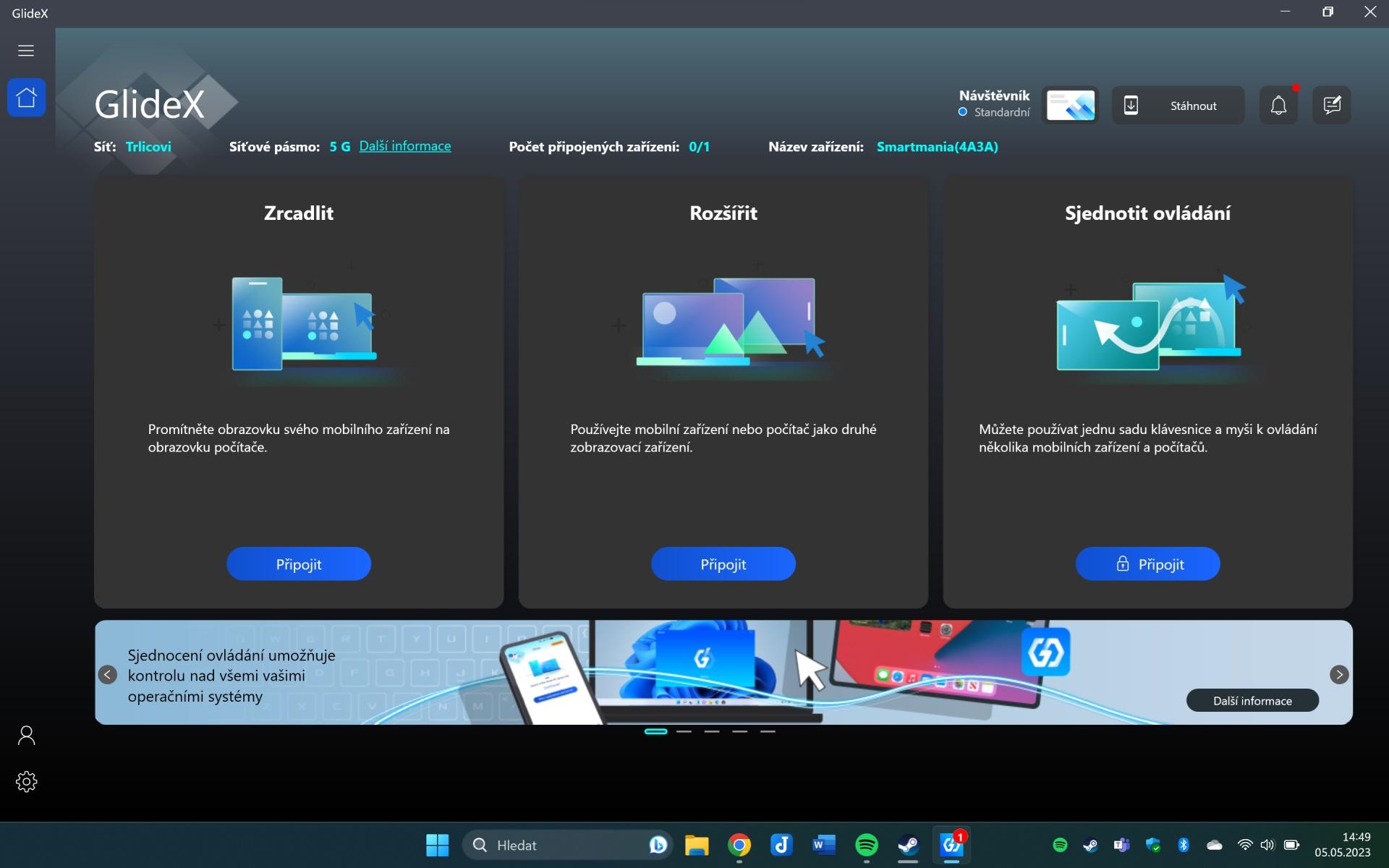Open volume speaker tray icon
This screenshot has height=868, width=1389.
tap(1267, 845)
